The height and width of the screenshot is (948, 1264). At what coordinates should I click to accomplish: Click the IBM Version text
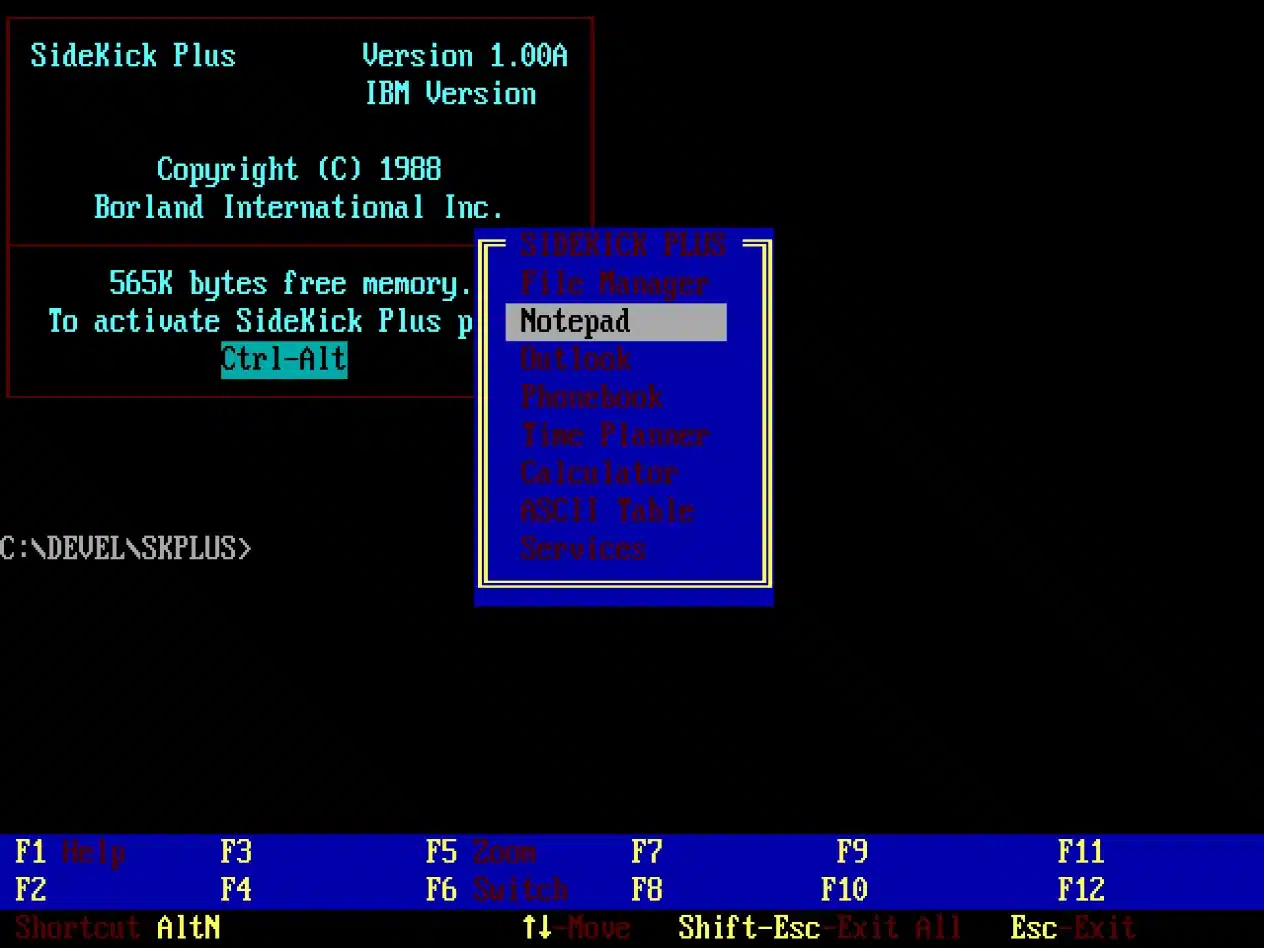(450, 94)
